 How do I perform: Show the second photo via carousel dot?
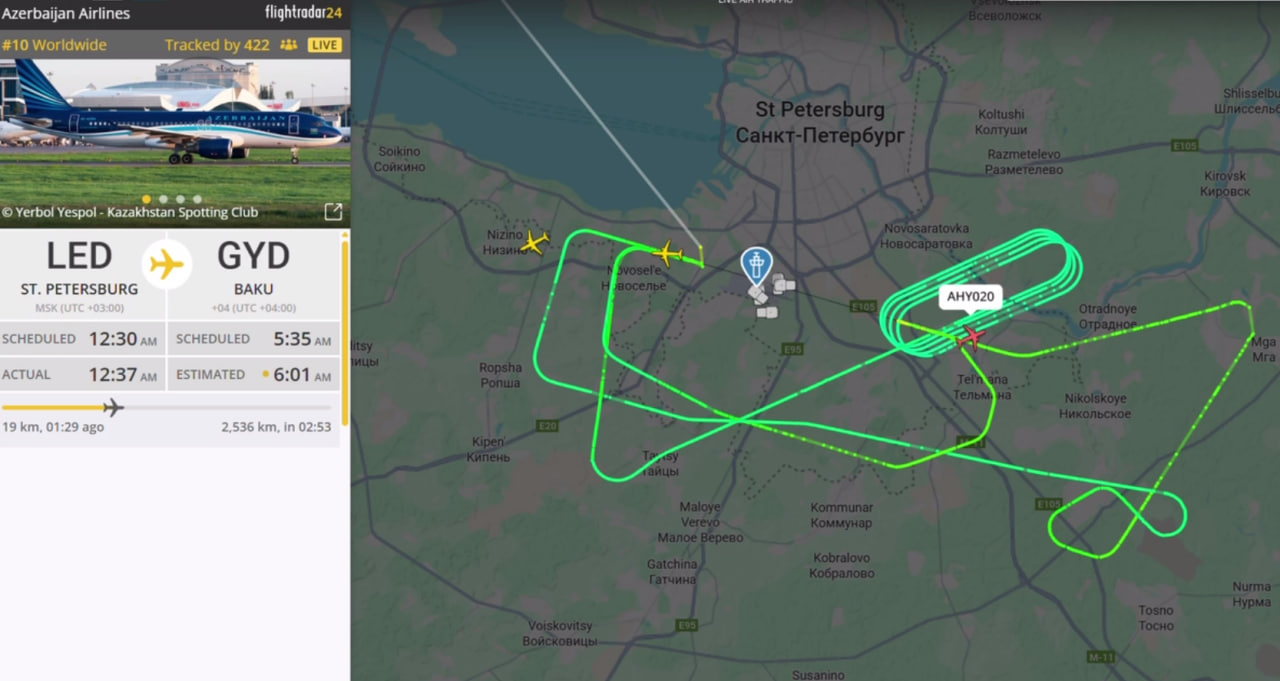tap(164, 199)
